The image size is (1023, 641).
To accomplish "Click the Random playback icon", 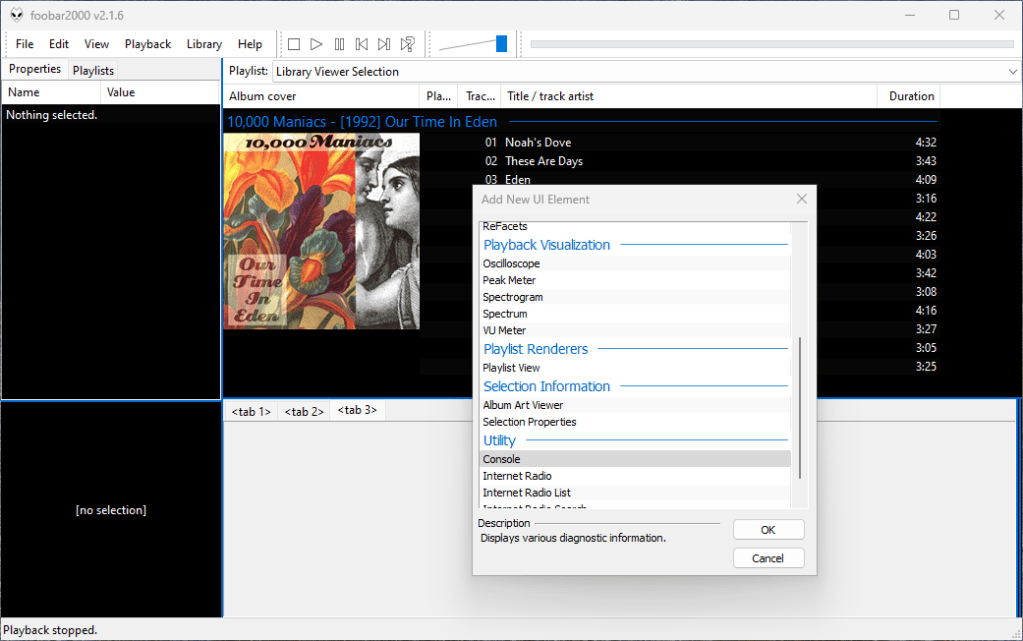I will 407,44.
